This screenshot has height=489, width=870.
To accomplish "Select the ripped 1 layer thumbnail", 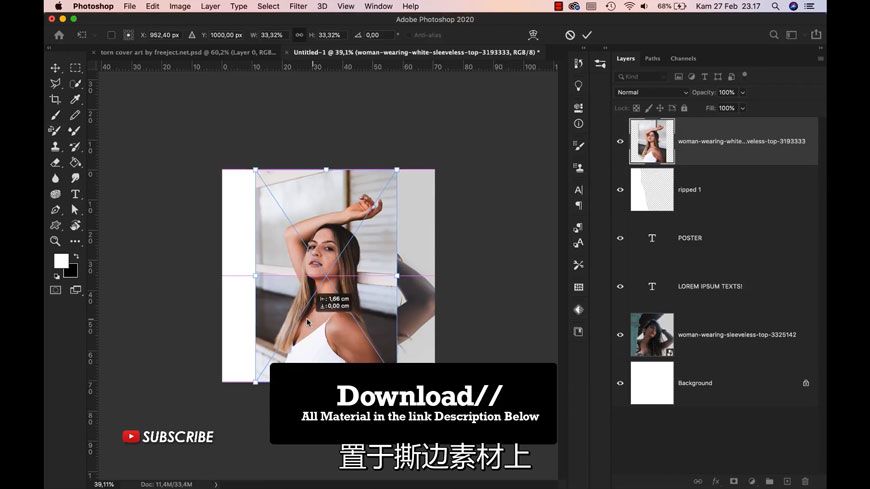I will (652, 190).
